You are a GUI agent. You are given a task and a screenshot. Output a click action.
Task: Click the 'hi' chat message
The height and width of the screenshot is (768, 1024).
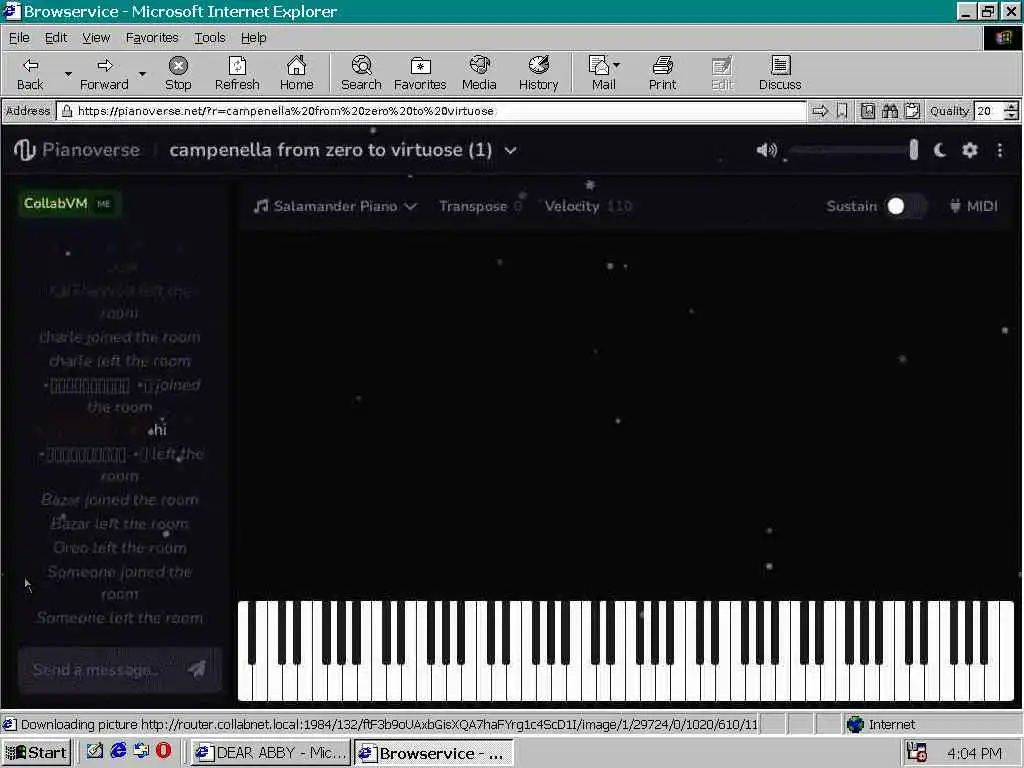click(x=160, y=430)
